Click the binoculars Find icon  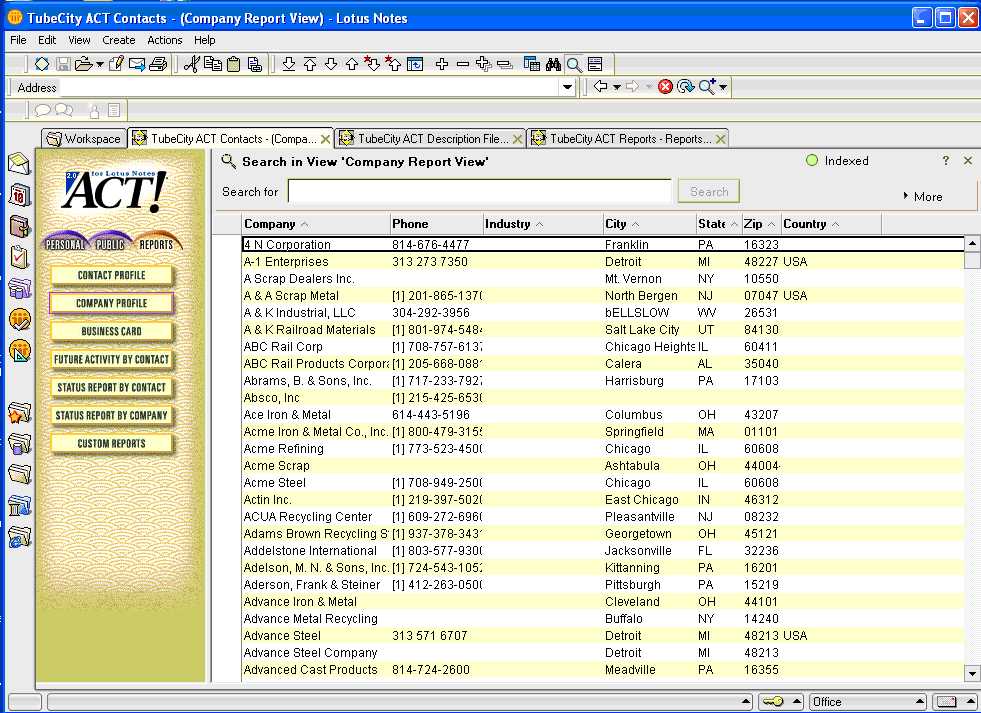(x=553, y=64)
